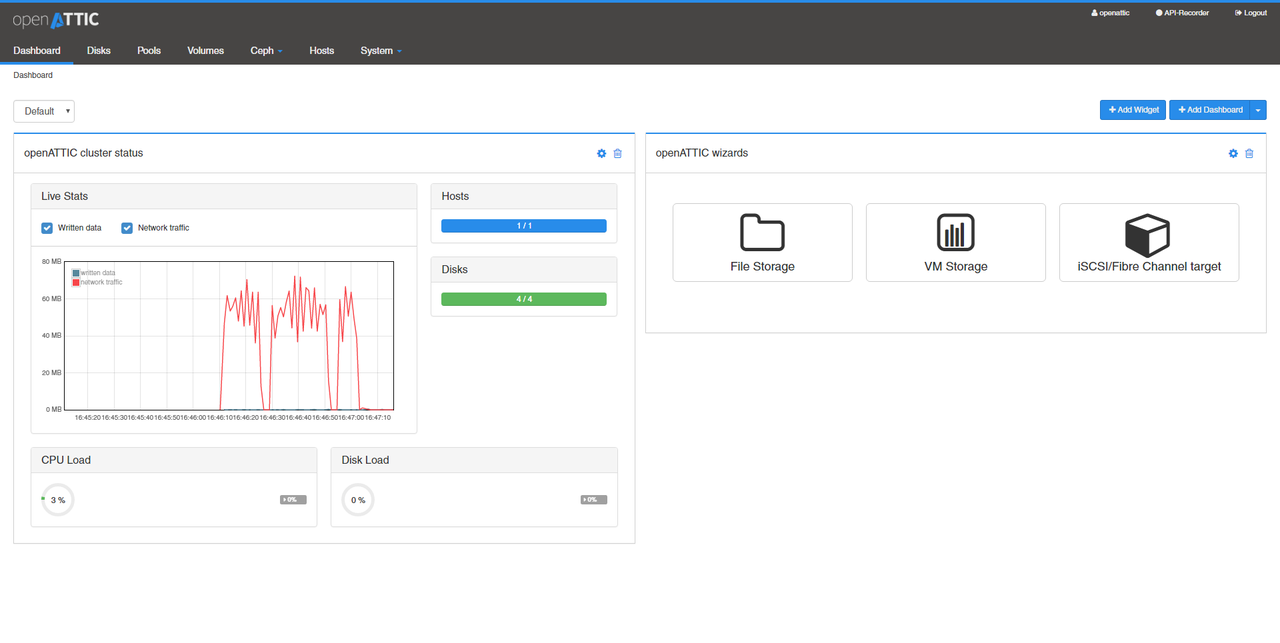The width and height of the screenshot is (1280, 643).
Task: Click the Disk Load panel heading
Action: 474,460
